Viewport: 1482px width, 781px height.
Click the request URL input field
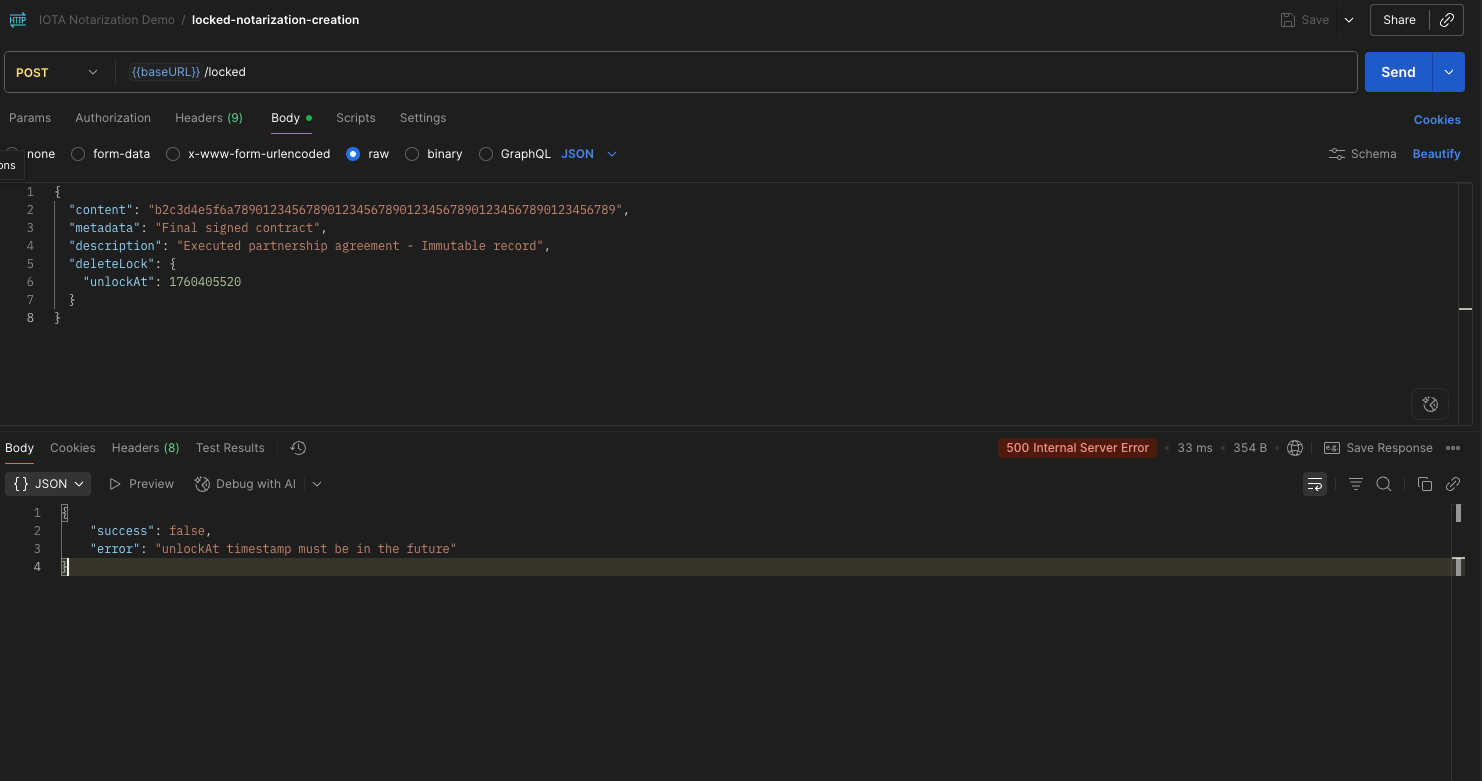pos(700,71)
